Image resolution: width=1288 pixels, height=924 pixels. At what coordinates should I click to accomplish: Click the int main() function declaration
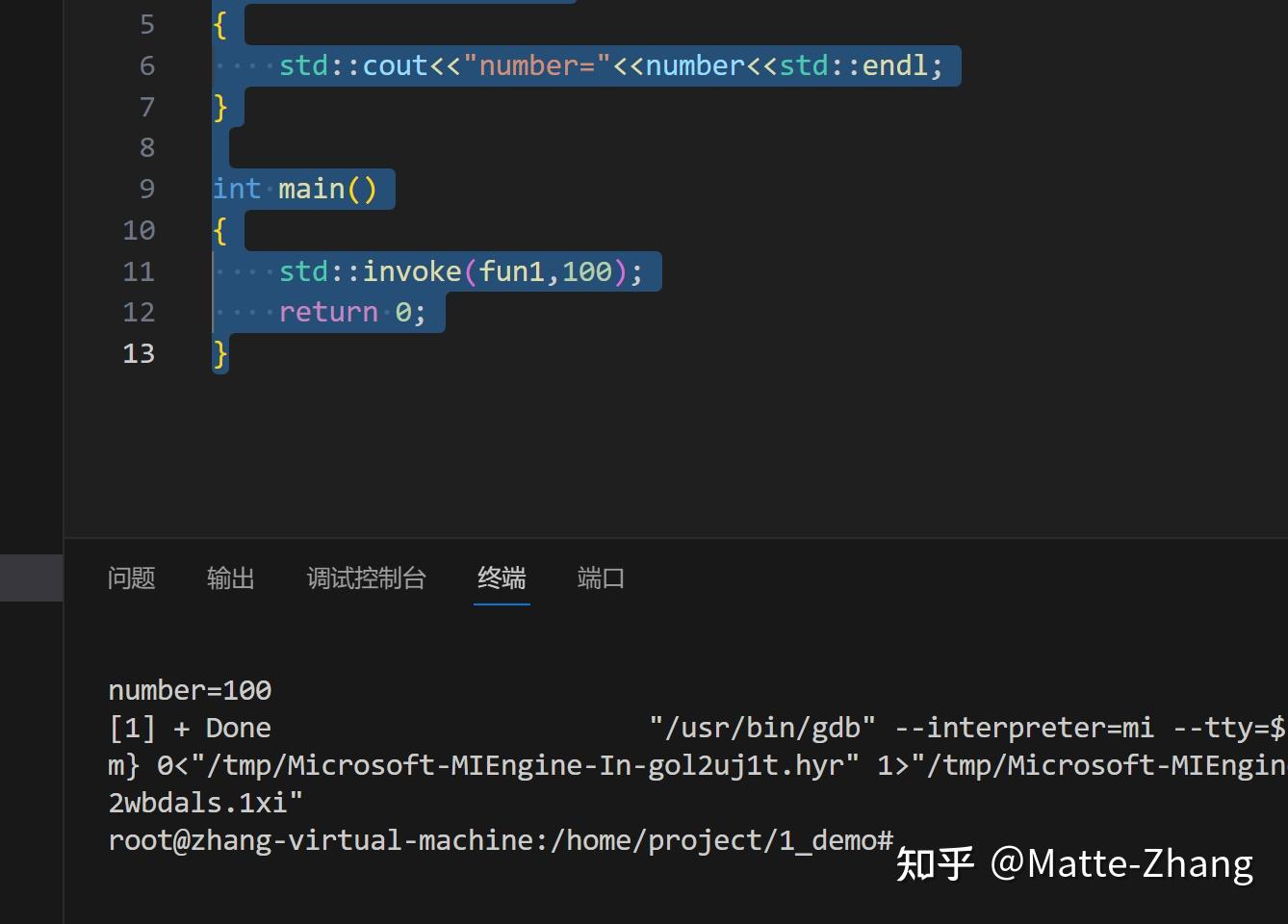pos(301,189)
